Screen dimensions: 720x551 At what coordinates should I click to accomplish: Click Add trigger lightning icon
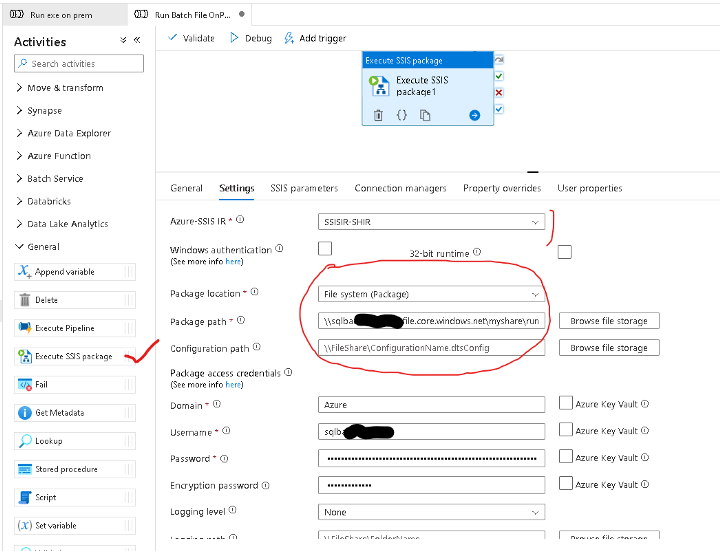pyautogui.click(x=289, y=38)
